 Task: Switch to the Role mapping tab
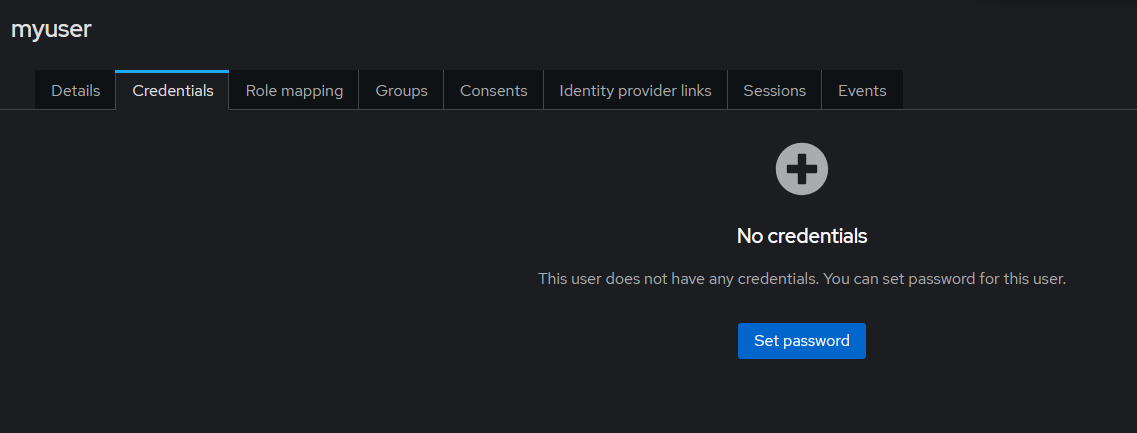[294, 90]
